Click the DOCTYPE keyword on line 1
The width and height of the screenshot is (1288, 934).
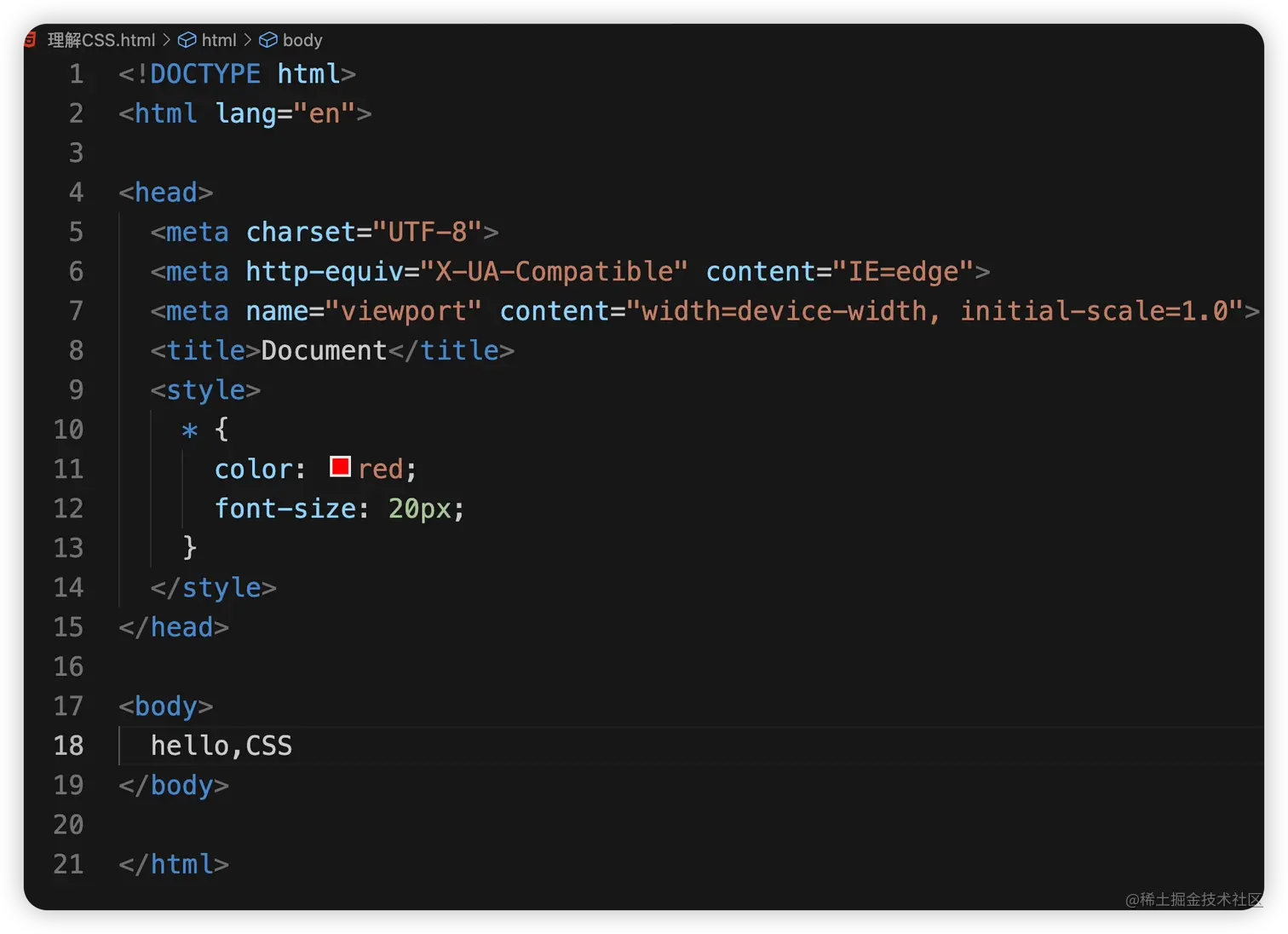point(205,74)
